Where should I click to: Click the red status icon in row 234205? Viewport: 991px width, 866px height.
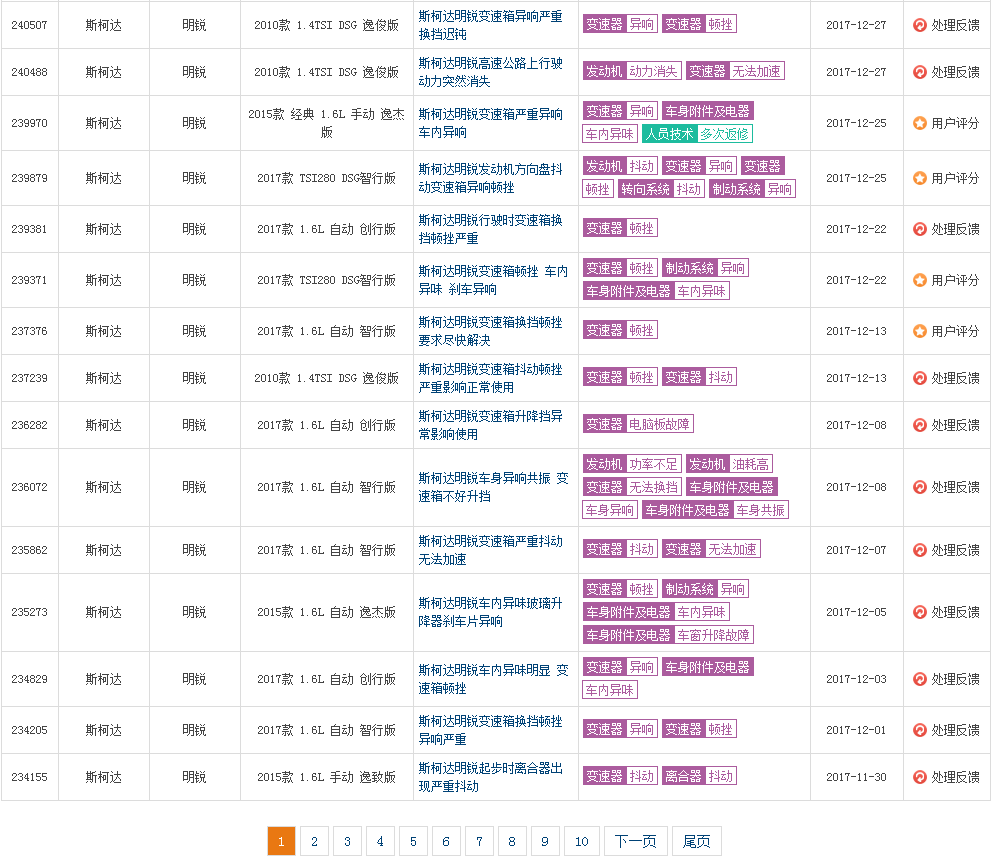pos(920,730)
